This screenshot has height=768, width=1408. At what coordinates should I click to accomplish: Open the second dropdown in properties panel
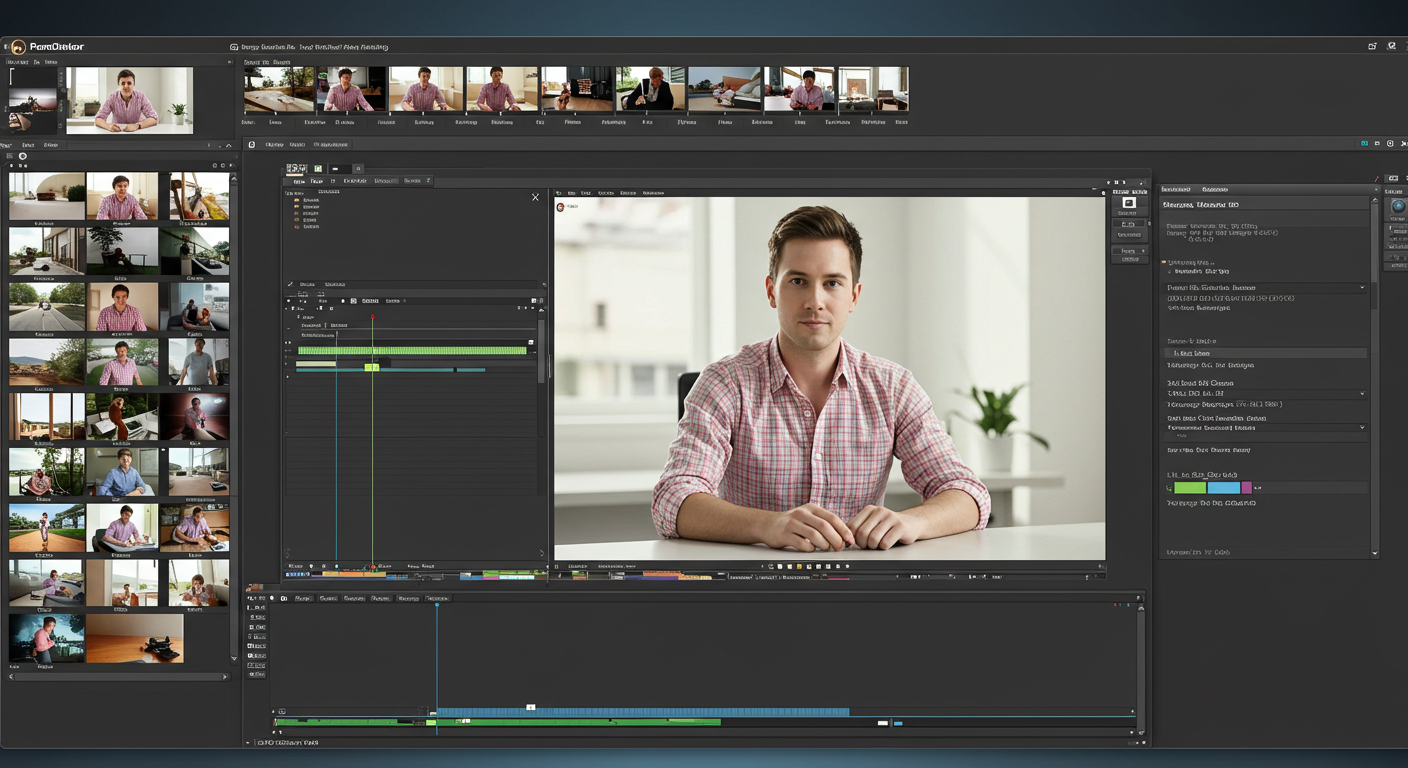[1267, 394]
